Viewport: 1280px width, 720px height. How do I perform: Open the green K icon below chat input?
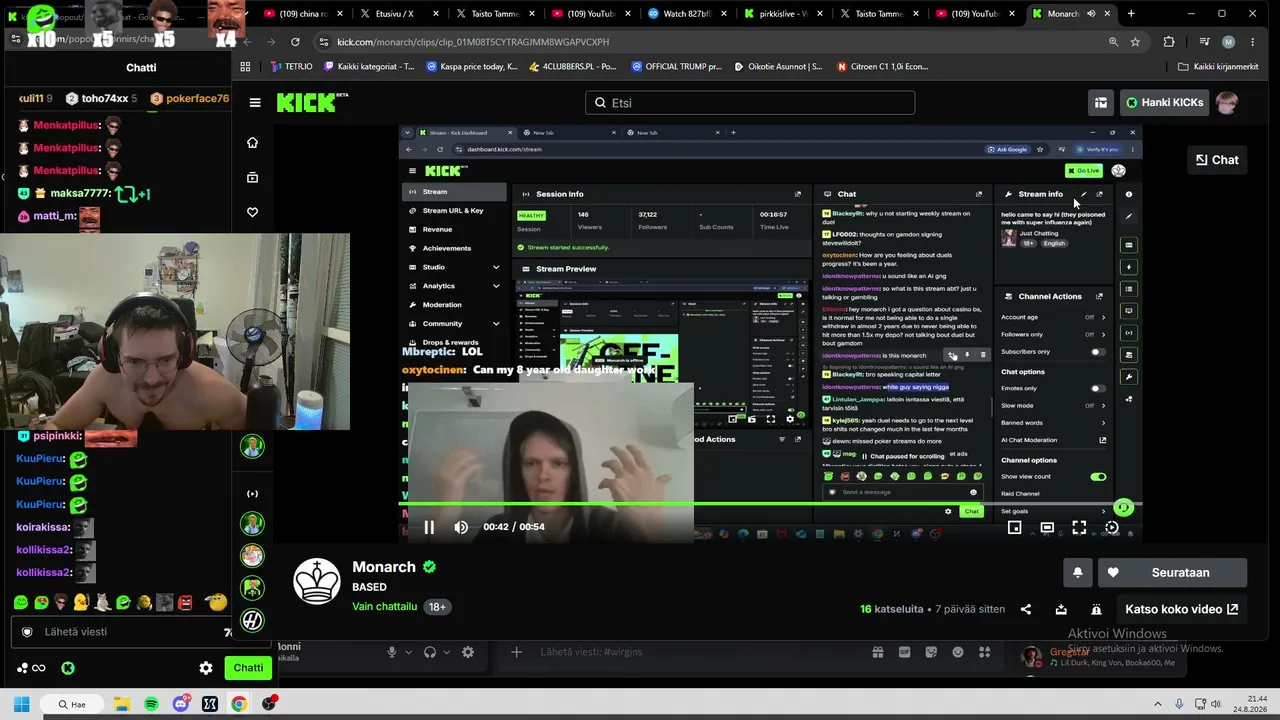[68, 668]
